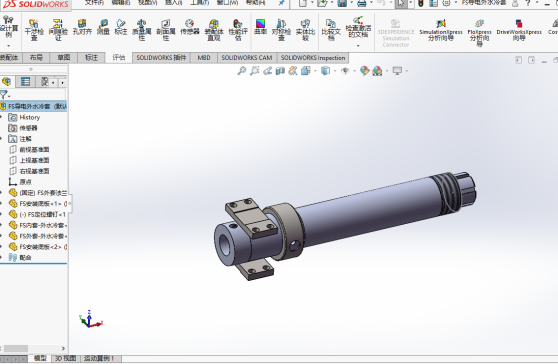Click the tree panel horizontal scrollbar
This screenshot has height=364, width=558.
33,348
